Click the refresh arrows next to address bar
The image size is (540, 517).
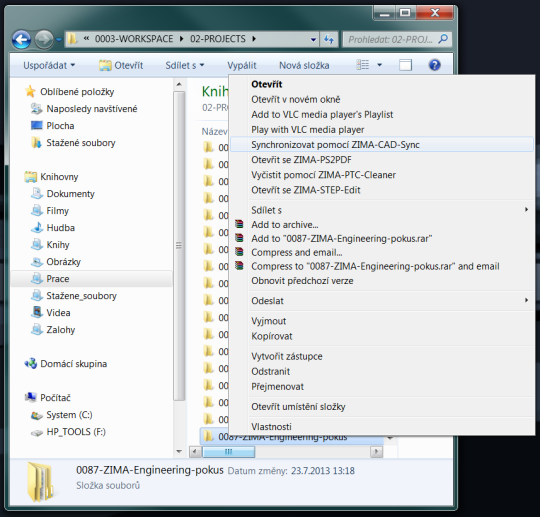(329, 39)
